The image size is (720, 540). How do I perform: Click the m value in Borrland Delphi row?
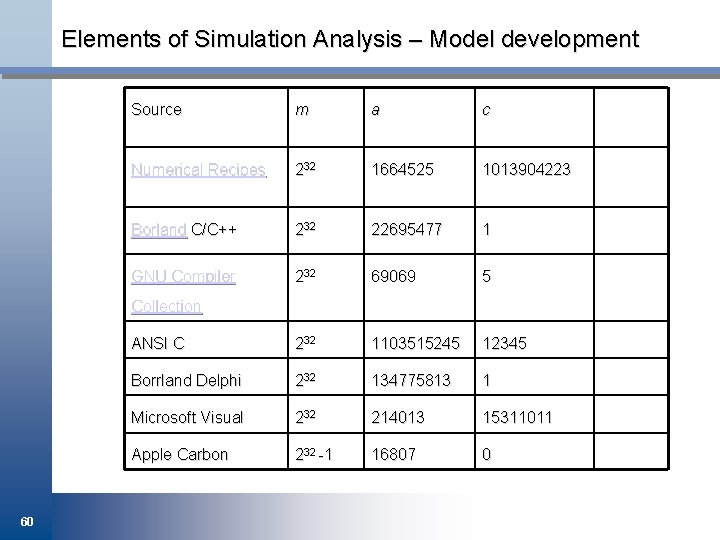[x=305, y=379]
